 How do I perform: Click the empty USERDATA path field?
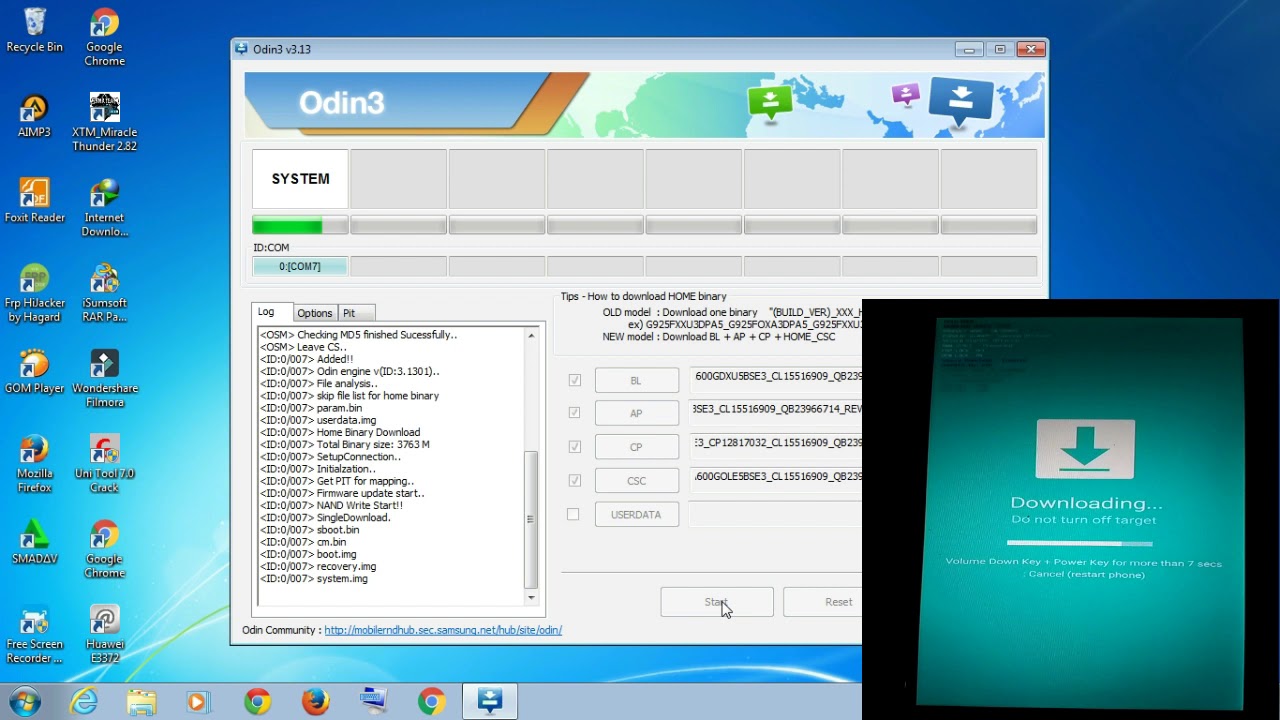(x=775, y=514)
